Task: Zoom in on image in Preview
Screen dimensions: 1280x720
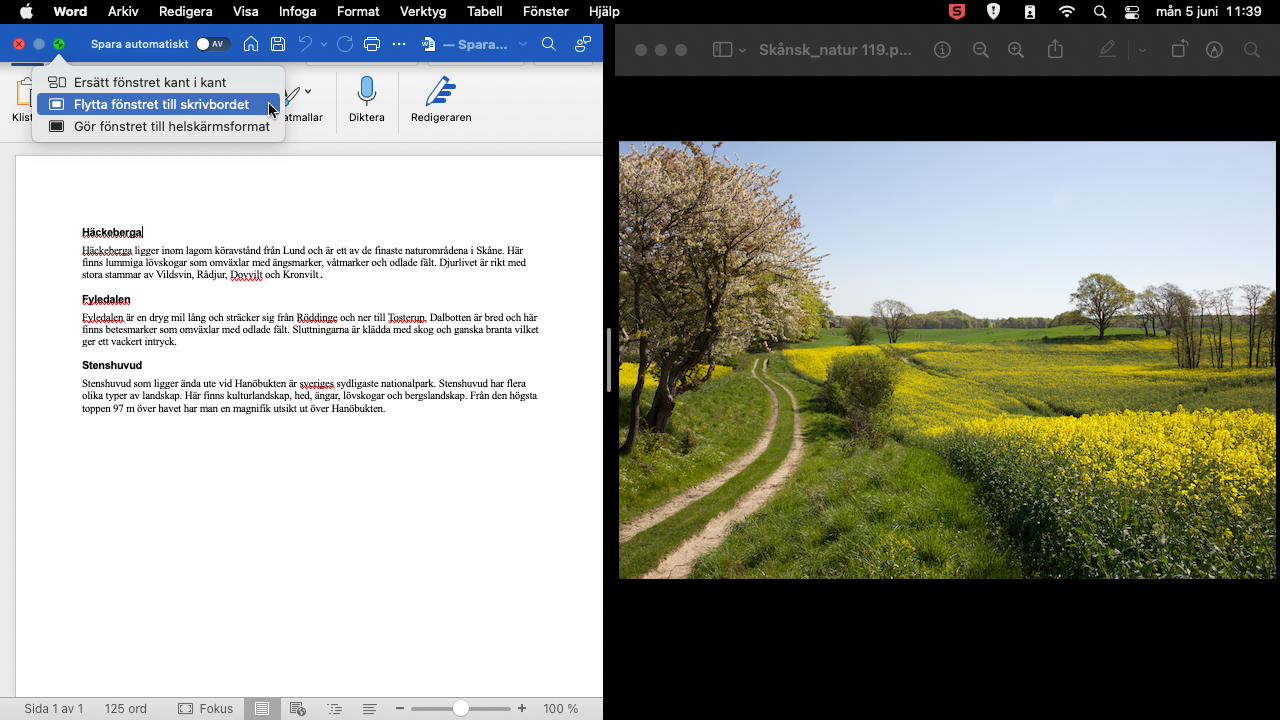Action: (x=1016, y=50)
